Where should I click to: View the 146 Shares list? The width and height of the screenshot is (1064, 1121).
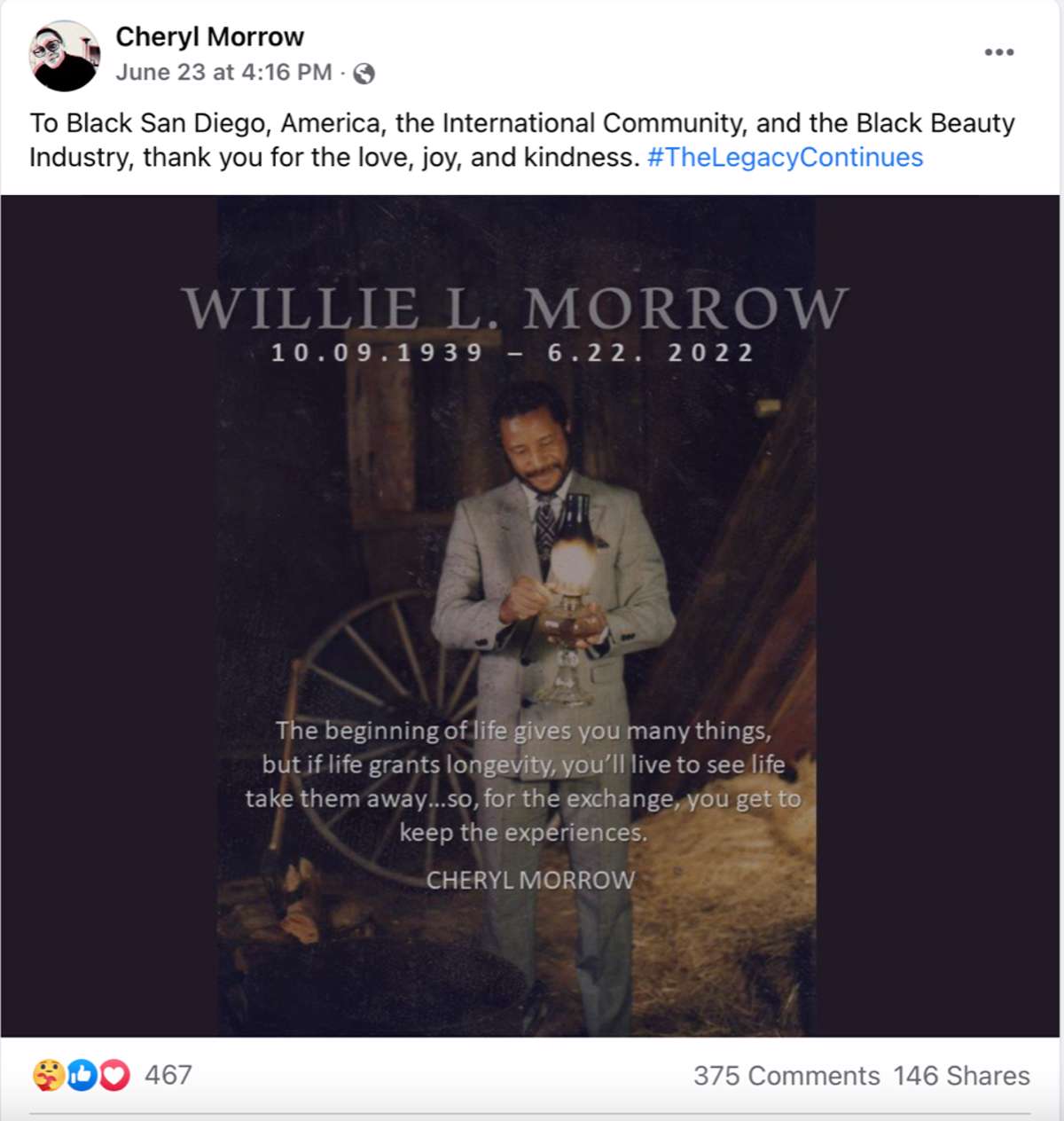click(x=961, y=1076)
